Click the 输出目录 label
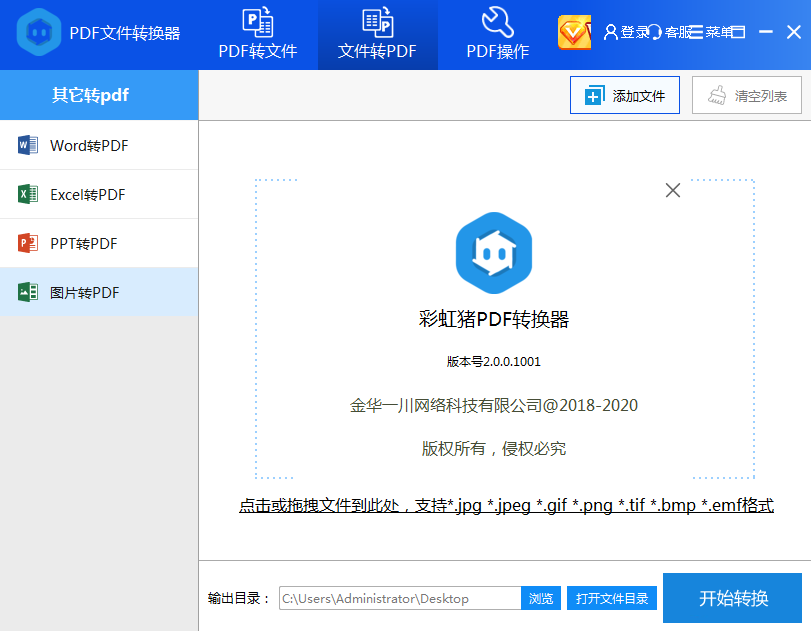 click(x=239, y=598)
